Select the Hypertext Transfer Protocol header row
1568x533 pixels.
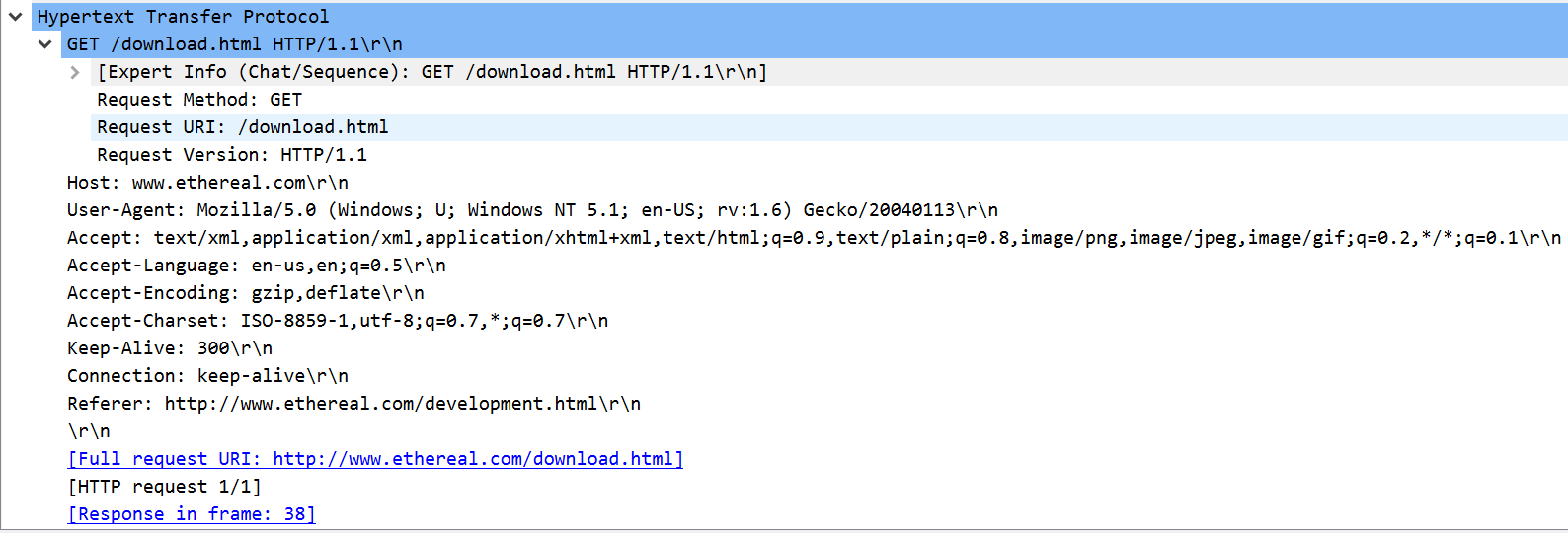(184, 17)
